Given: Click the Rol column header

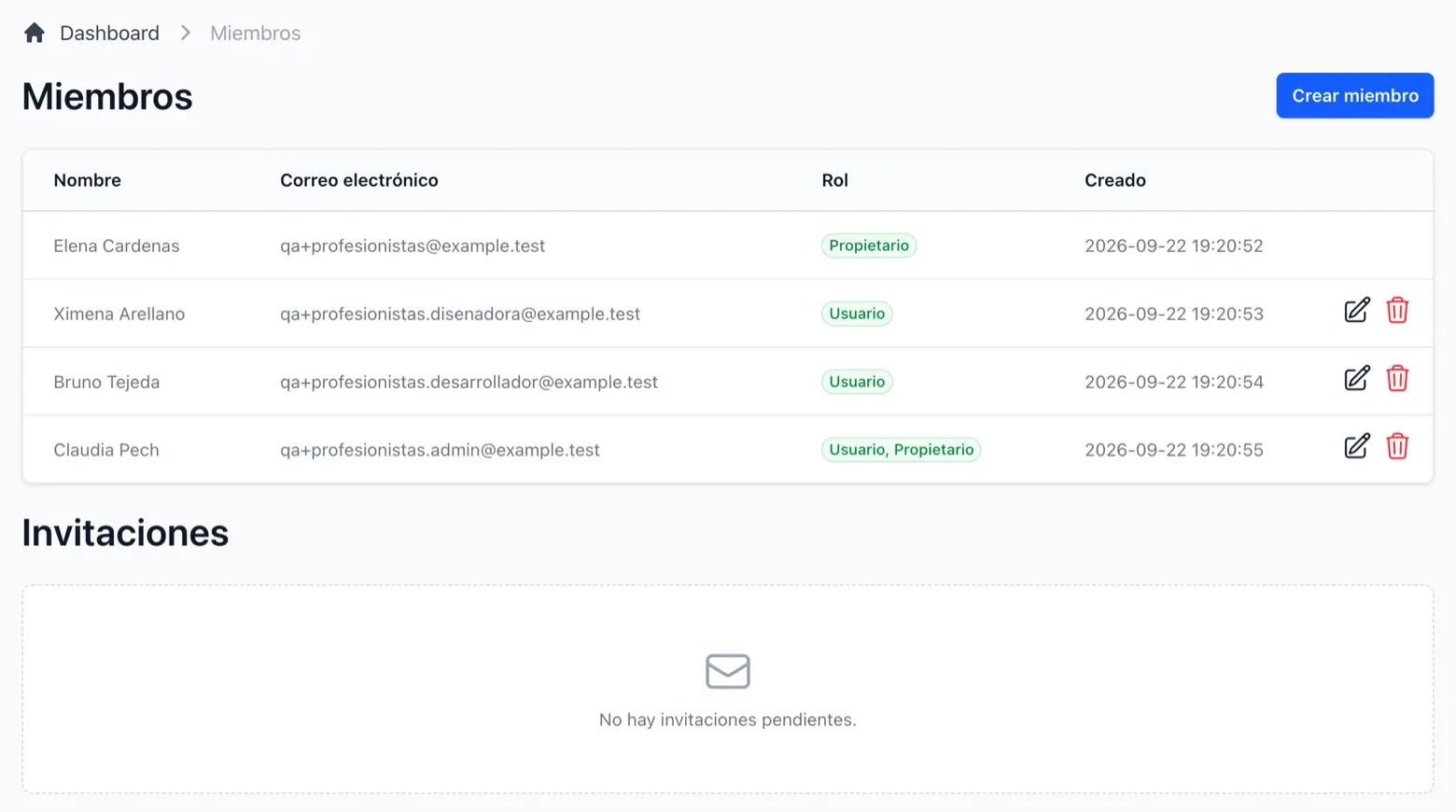Looking at the screenshot, I should (x=834, y=180).
